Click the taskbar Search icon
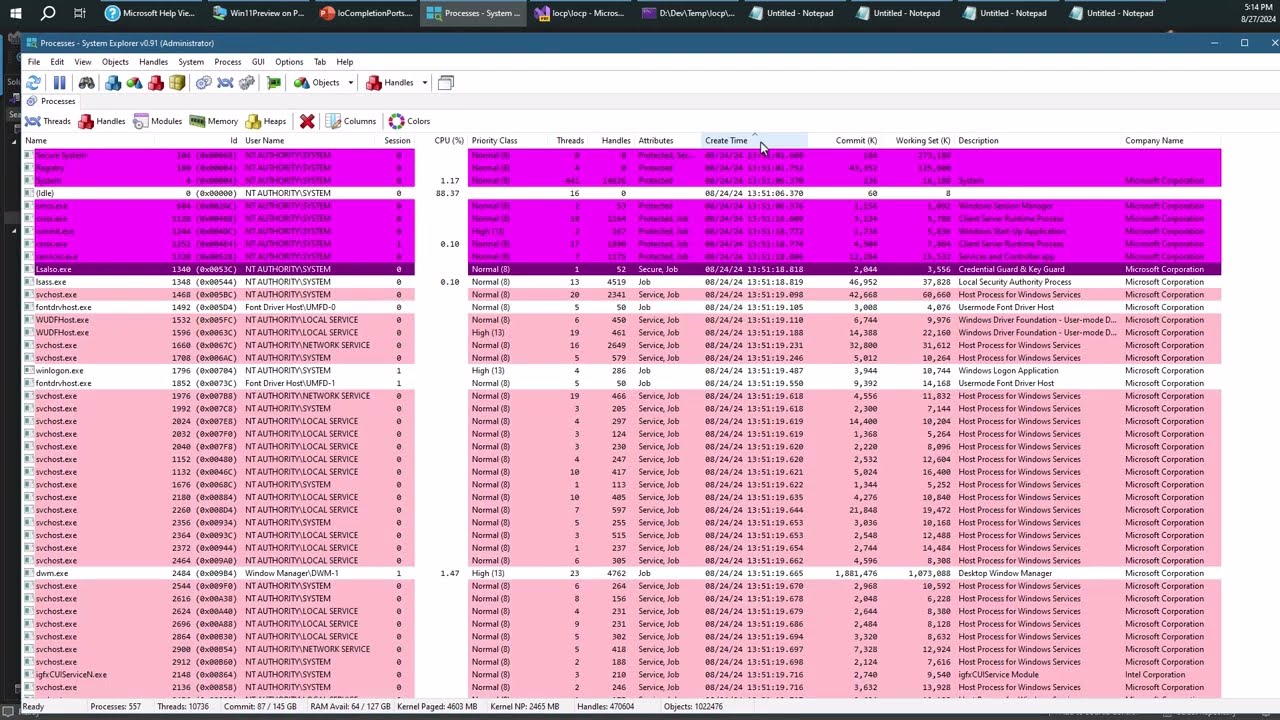Image resolution: width=1280 pixels, height=720 pixels. point(48,13)
